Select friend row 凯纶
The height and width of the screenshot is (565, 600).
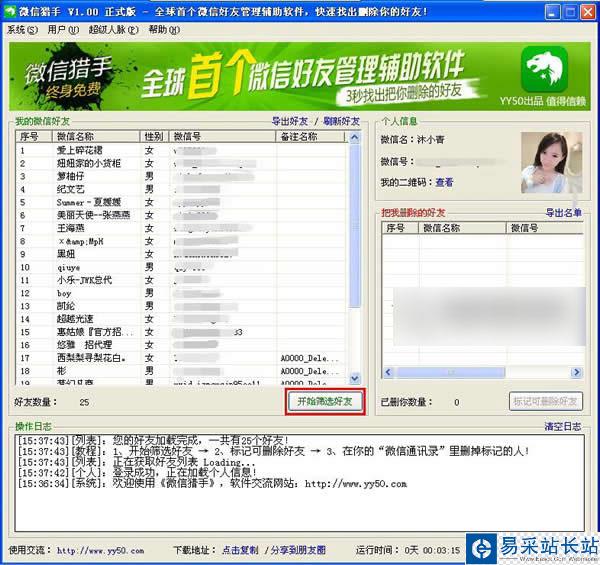(x=181, y=306)
